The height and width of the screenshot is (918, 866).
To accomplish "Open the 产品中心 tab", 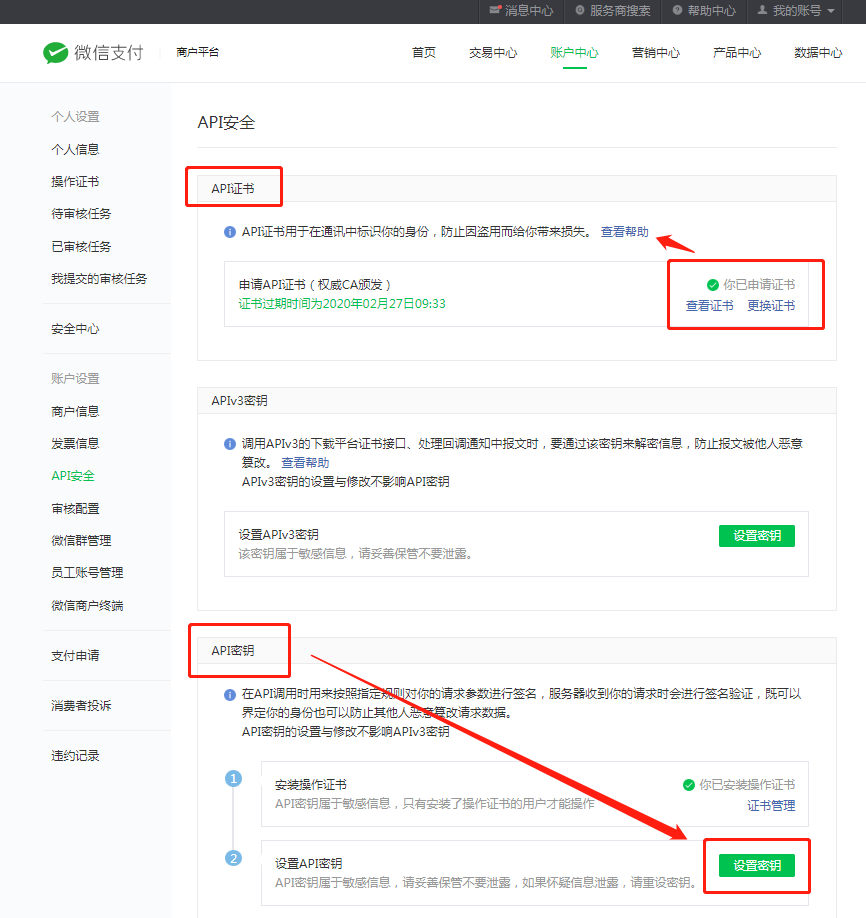I will click(737, 53).
